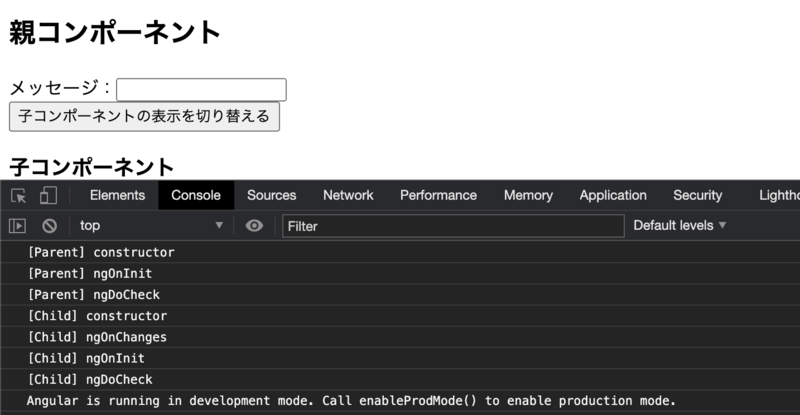This screenshot has height=415, width=800.
Task: Click the 子コンポーネント heading
Action: (x=92, y=167)
